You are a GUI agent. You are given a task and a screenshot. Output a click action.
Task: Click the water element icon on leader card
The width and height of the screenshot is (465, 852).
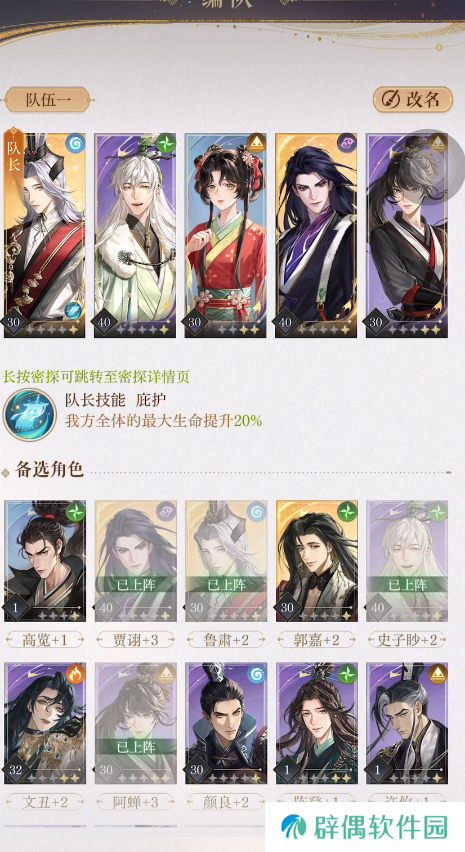click(75, 143)
